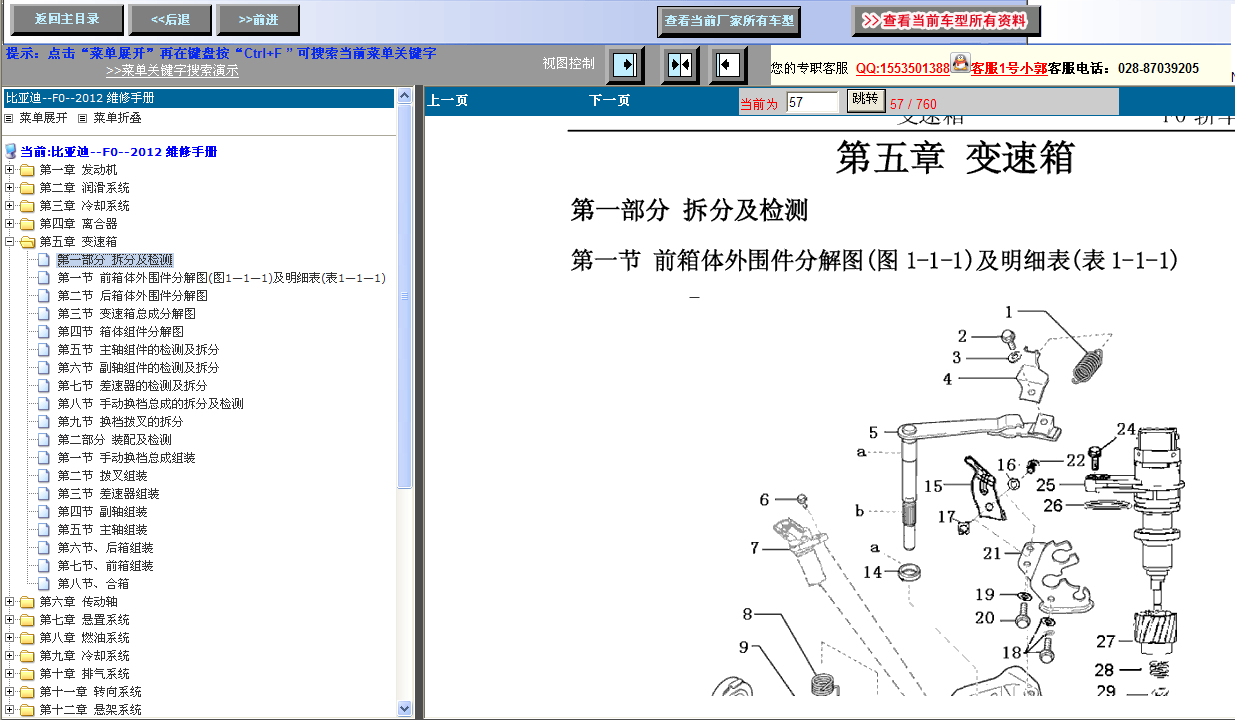Screen dimensions: 1235x720
Task: Click the folder icon of 第一章 发动机
Action: point(27,170)
